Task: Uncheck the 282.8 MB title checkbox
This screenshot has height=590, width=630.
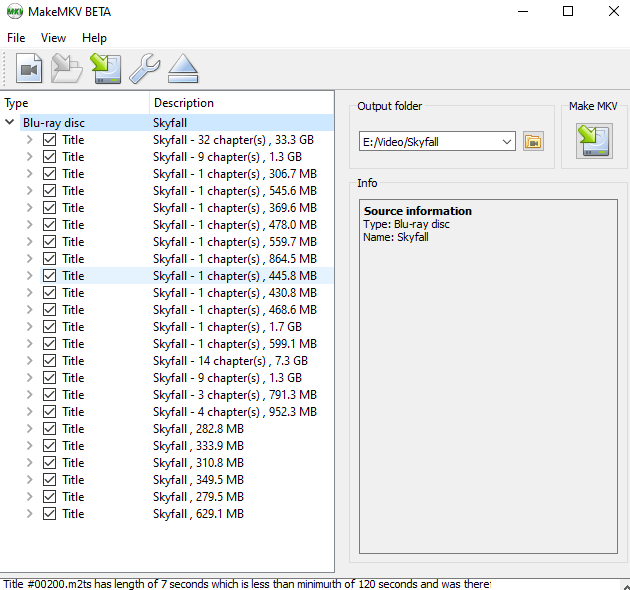Action: click(x=49, y=429)
